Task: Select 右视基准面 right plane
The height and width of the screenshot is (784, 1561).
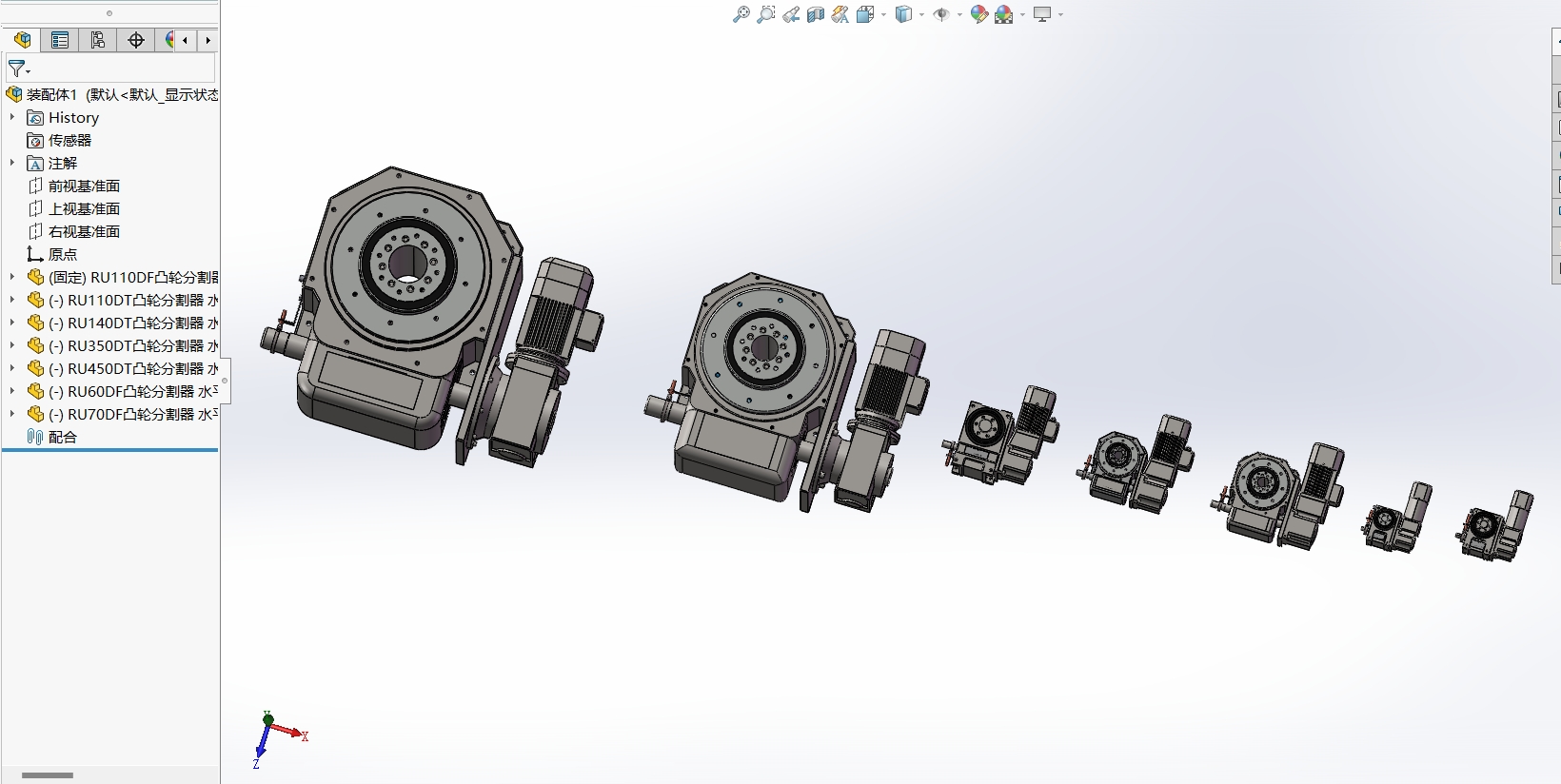Action: [84, 231]
